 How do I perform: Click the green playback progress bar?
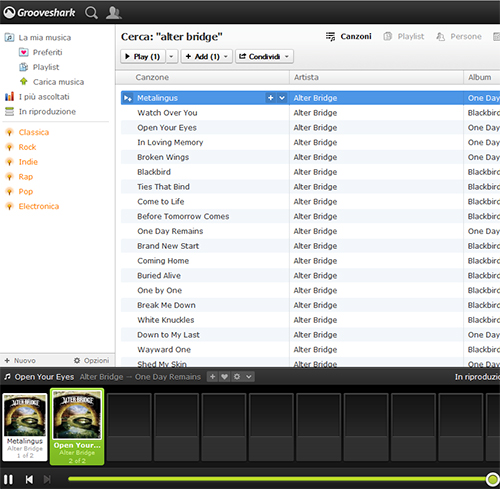[x=277, y=479]
